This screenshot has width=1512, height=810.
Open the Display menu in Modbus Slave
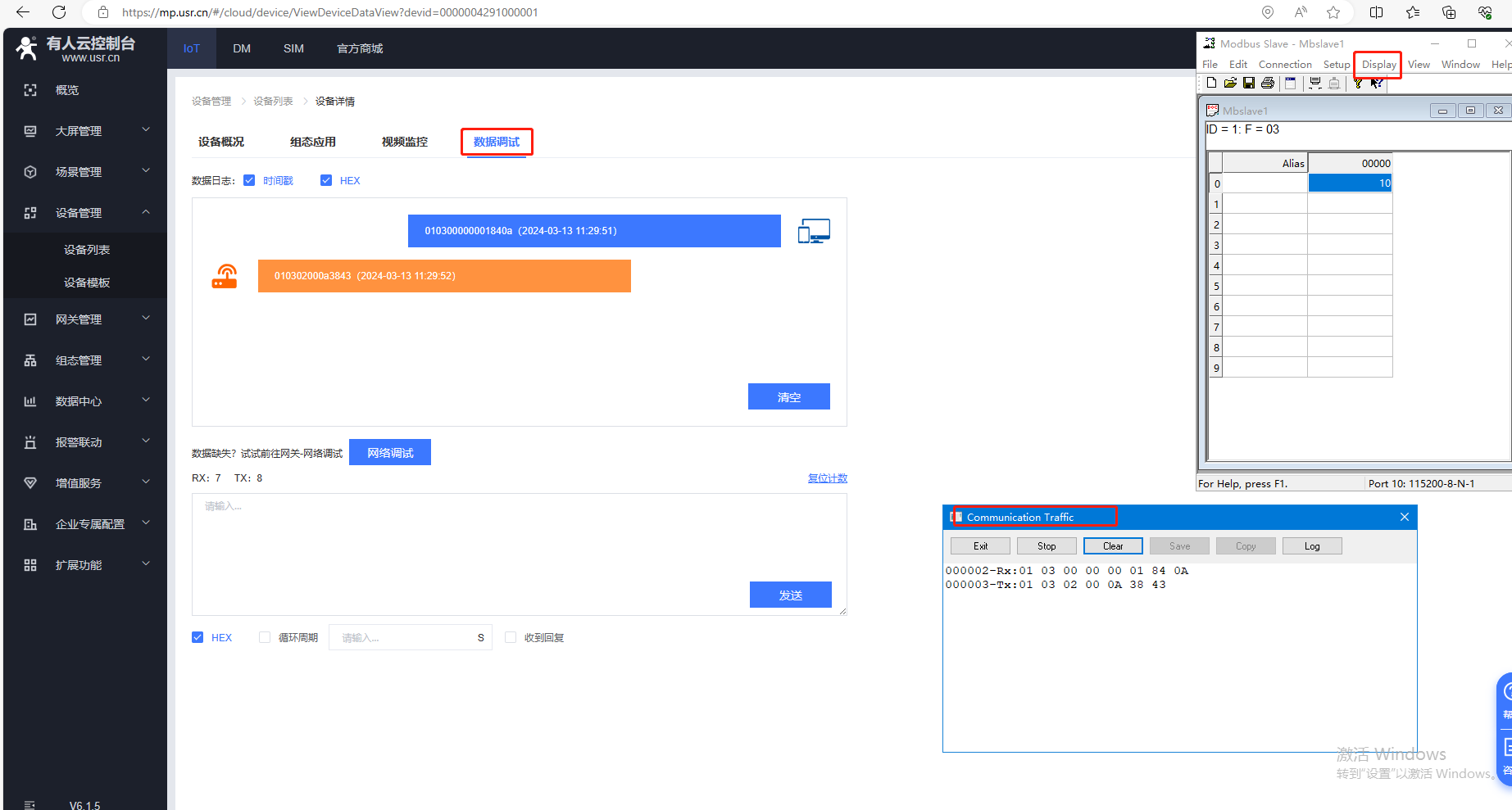(x=1379, y=65)
